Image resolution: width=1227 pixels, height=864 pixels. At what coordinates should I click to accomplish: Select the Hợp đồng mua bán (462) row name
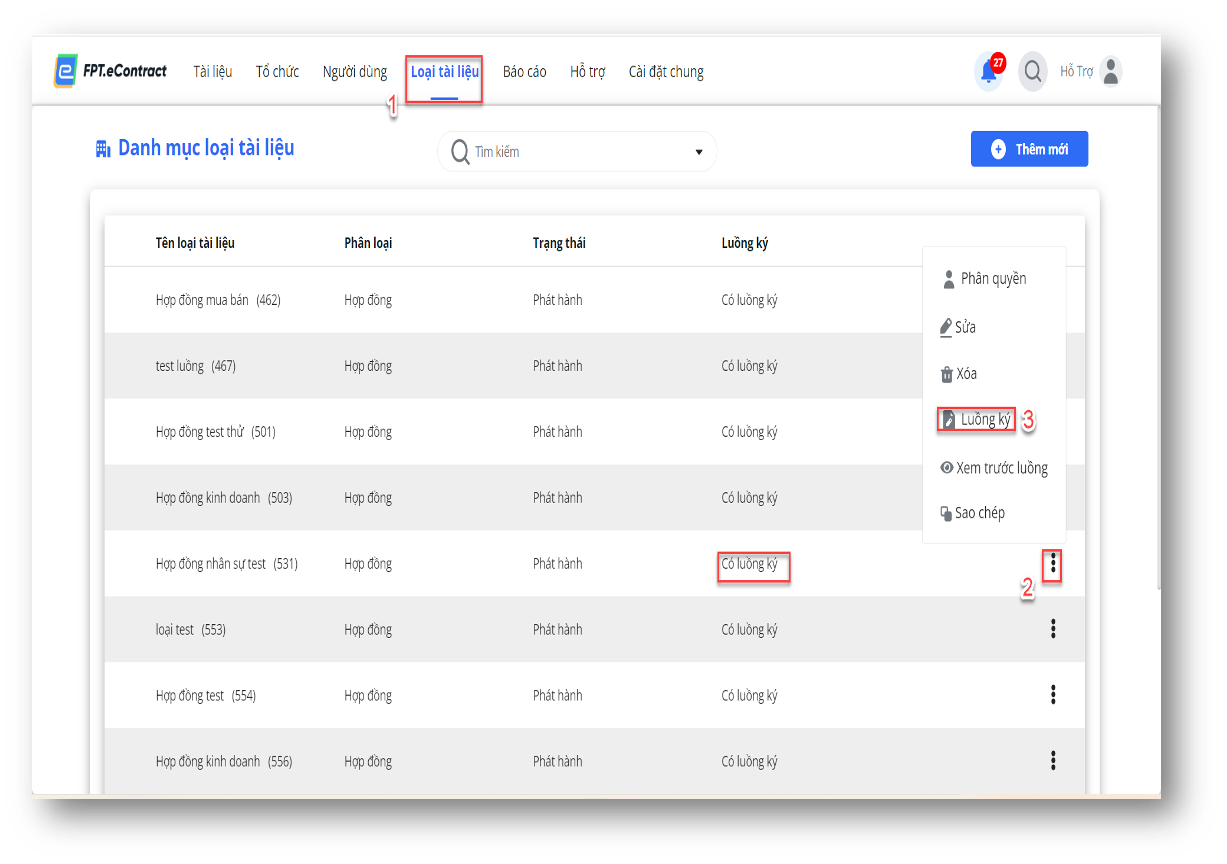point(218,300)
